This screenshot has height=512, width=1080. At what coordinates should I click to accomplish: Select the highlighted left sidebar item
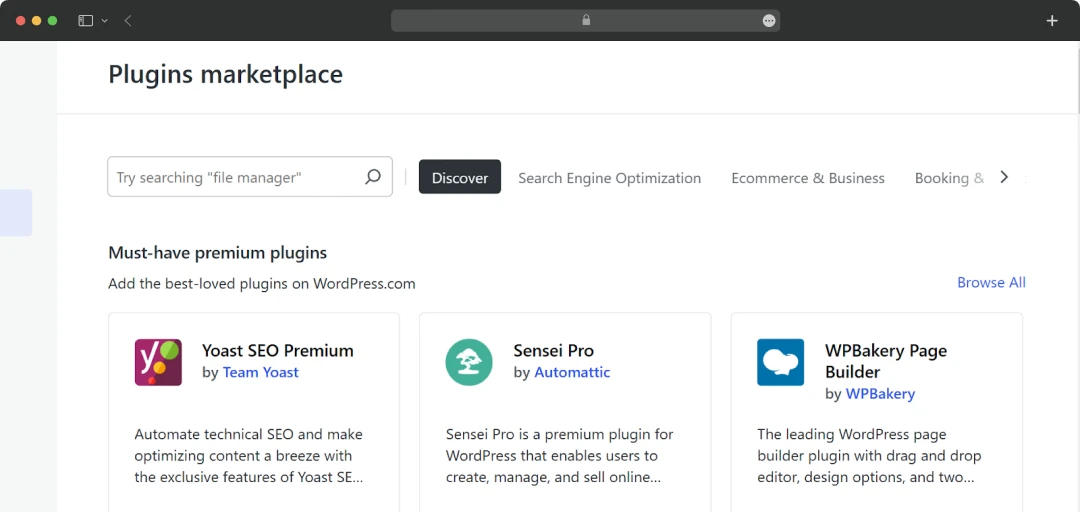(16, 213)
